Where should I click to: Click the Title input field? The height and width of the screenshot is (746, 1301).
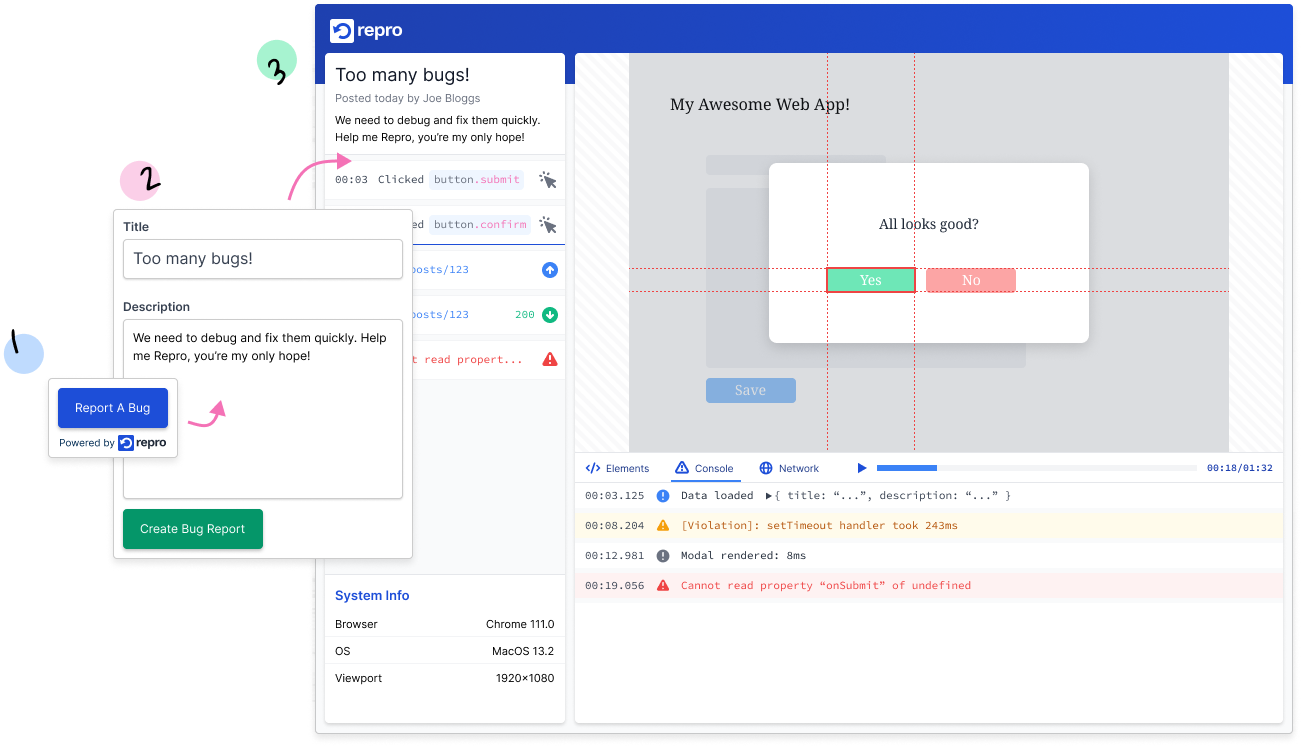(263, 259)
